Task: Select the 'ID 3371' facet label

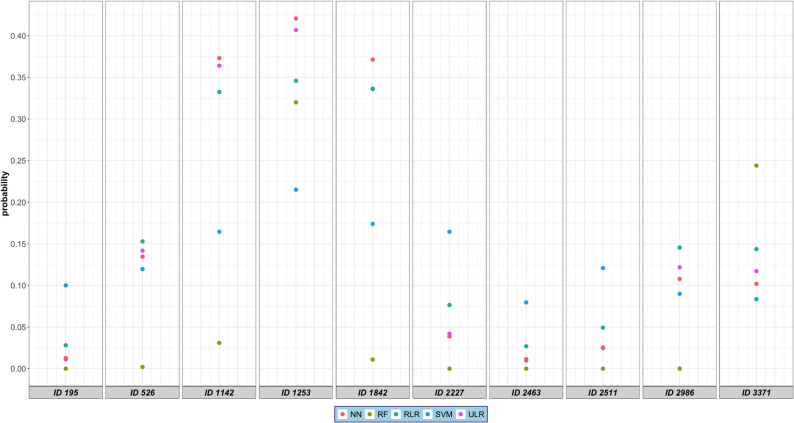Action: pyautogui.click(x=756, y=393)
